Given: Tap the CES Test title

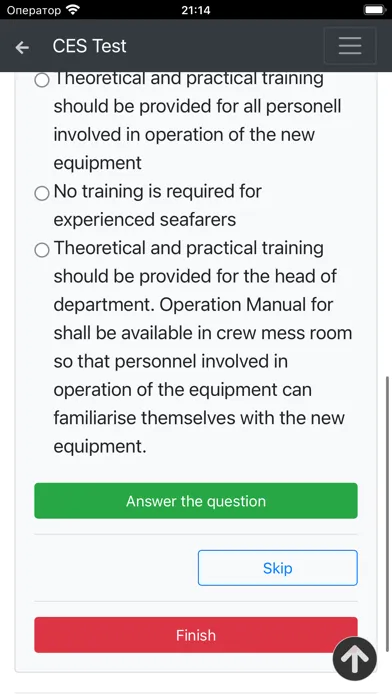Looking at the screenshot, I should point(89,46).
